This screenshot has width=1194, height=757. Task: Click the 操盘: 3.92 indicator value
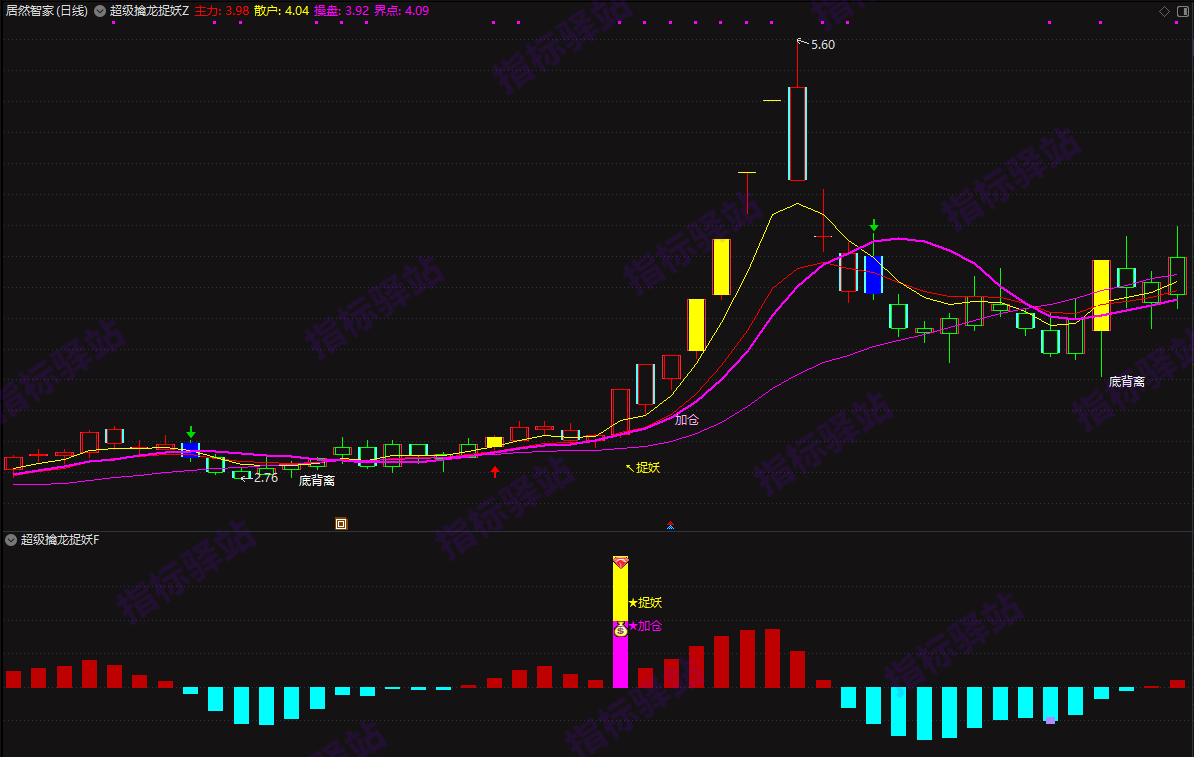tap(341, 11)
